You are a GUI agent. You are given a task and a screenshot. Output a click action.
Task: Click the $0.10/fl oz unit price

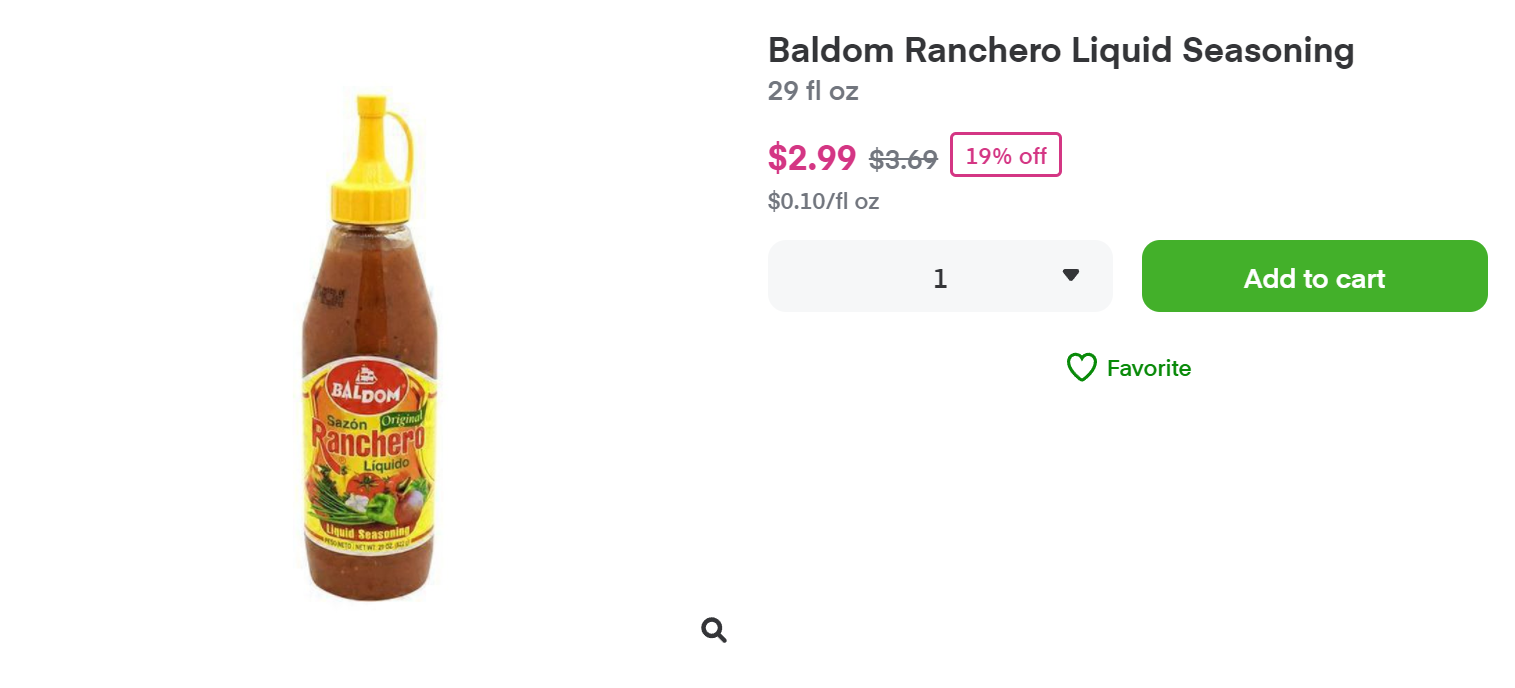point(823,201)
